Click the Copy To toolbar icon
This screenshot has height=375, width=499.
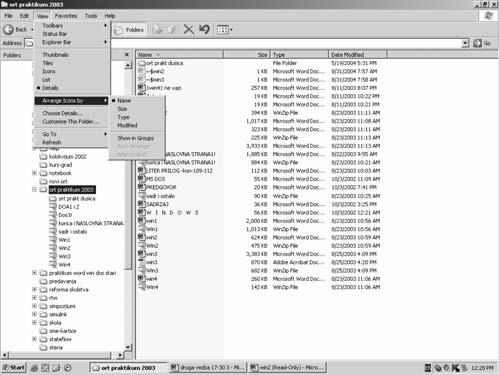click(x=172, y=30)
